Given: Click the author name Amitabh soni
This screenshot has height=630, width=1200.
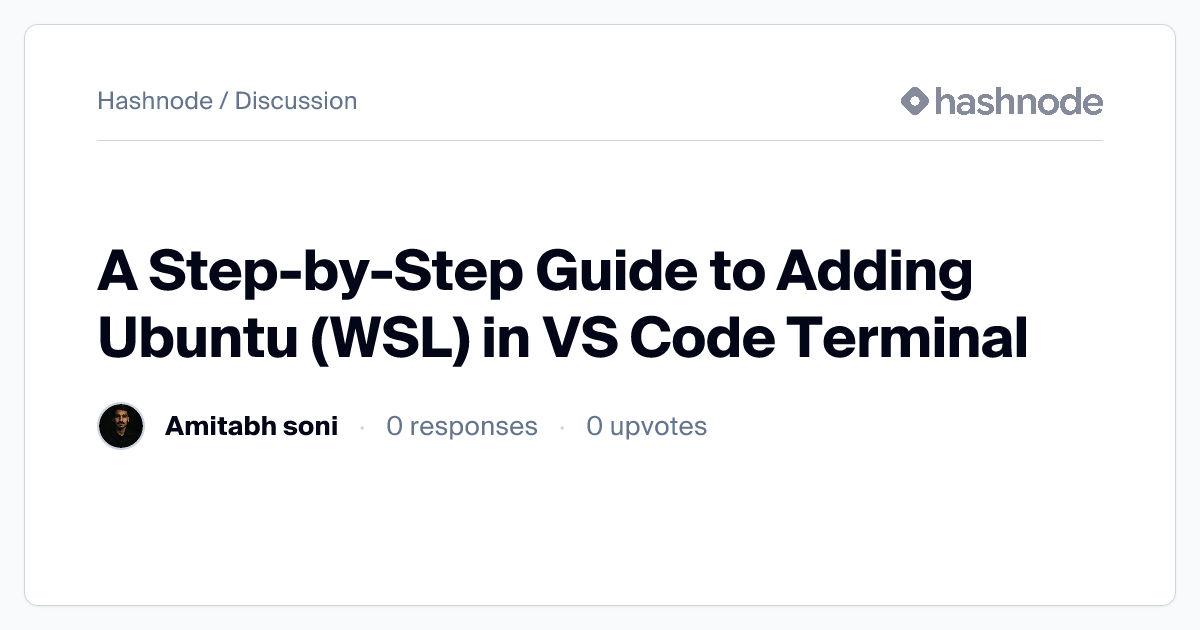Looking at the screenshot, I should coord(251,427).
